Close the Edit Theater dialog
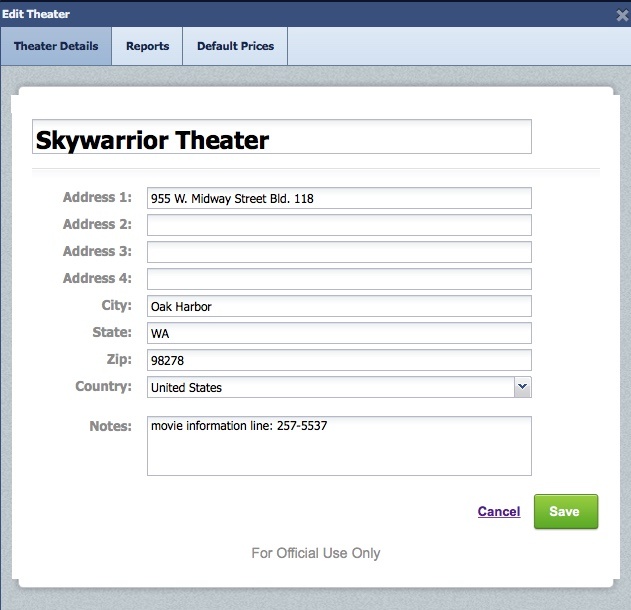The height and width of the screenshot is (610, 631). coord(622,15)
